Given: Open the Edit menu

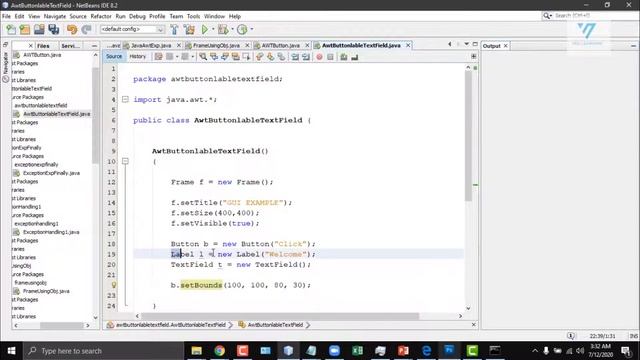Looking at the screenshot, I should [19, 16].
